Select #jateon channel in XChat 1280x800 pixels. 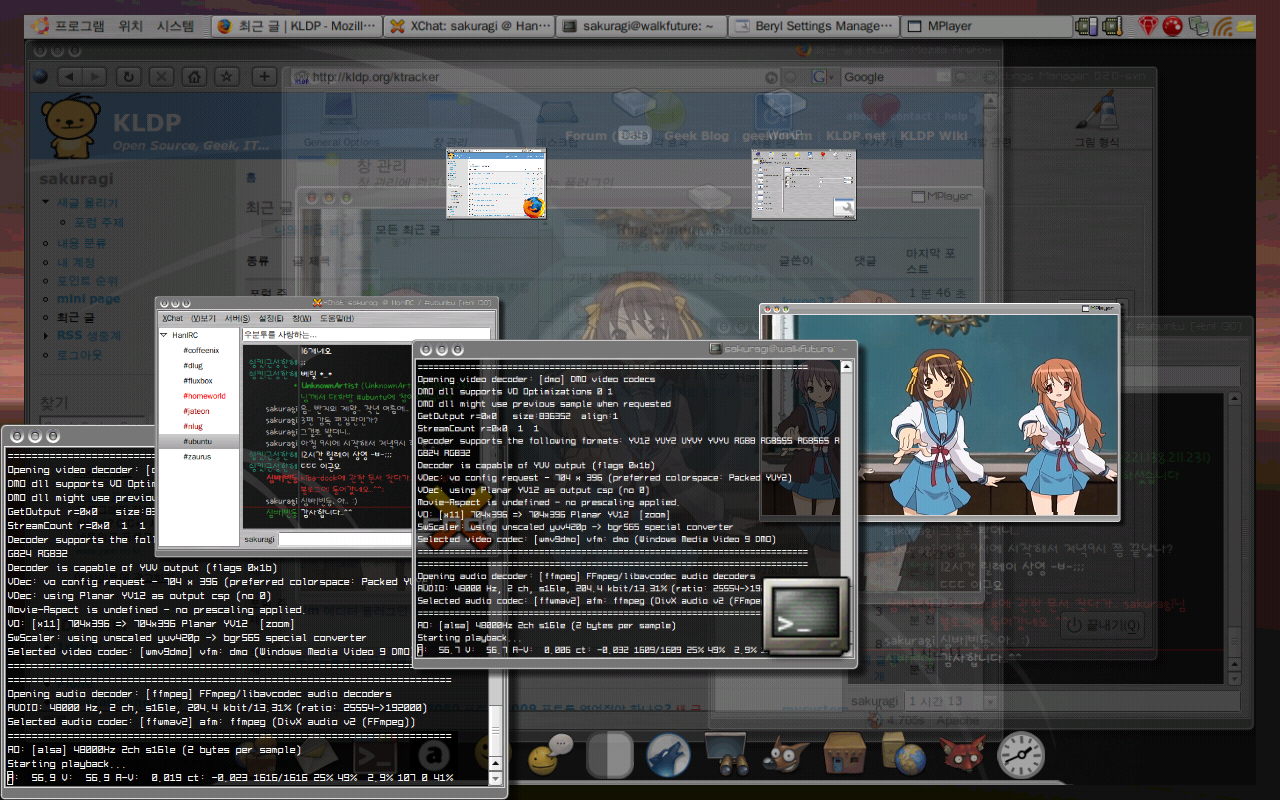click(196, 411)
